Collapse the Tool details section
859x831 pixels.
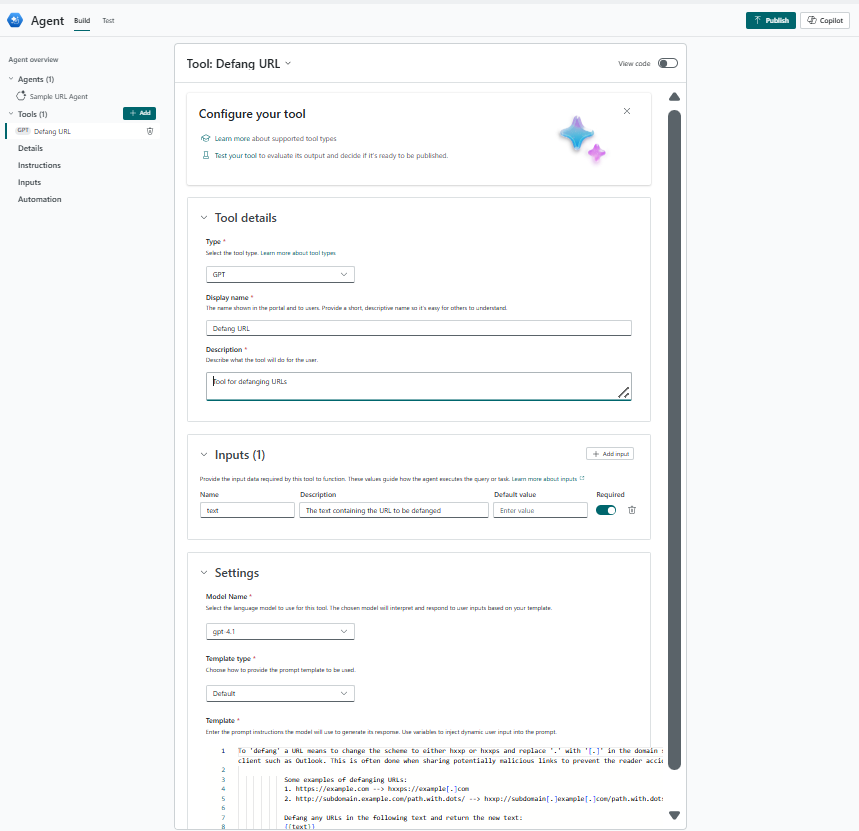(x=205, y=218)
